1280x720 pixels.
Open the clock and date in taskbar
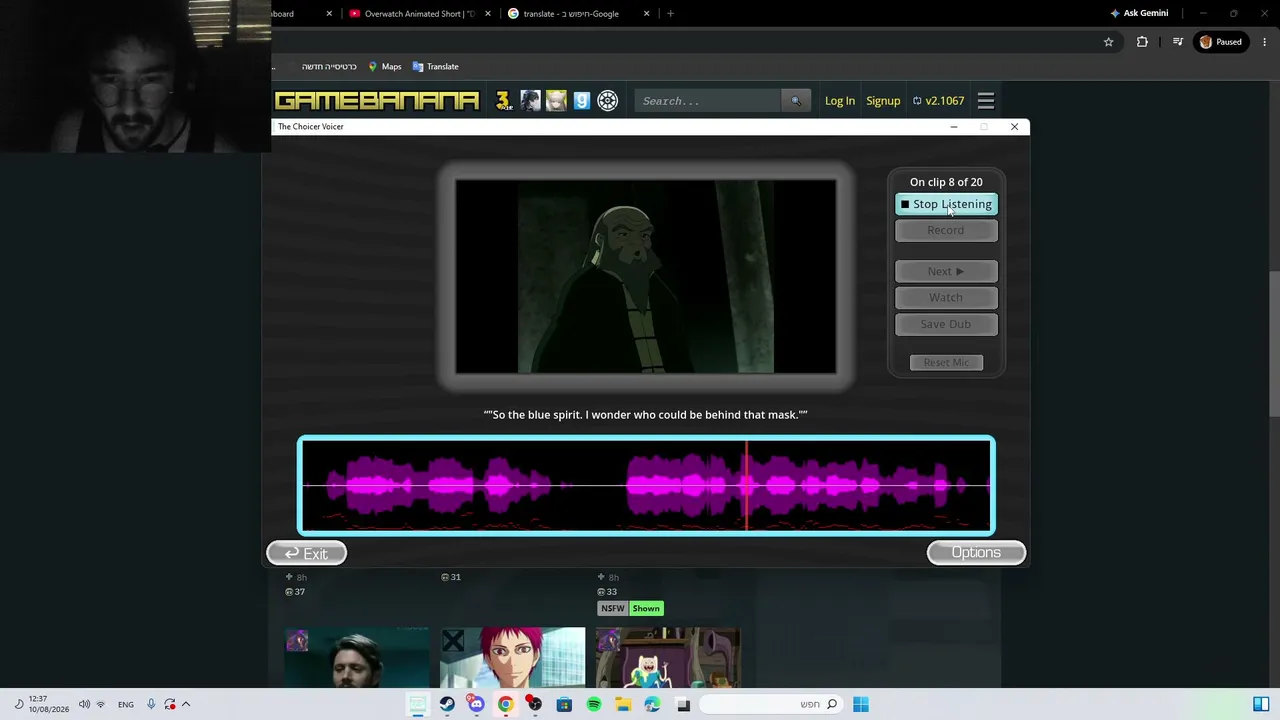(49, 704)
